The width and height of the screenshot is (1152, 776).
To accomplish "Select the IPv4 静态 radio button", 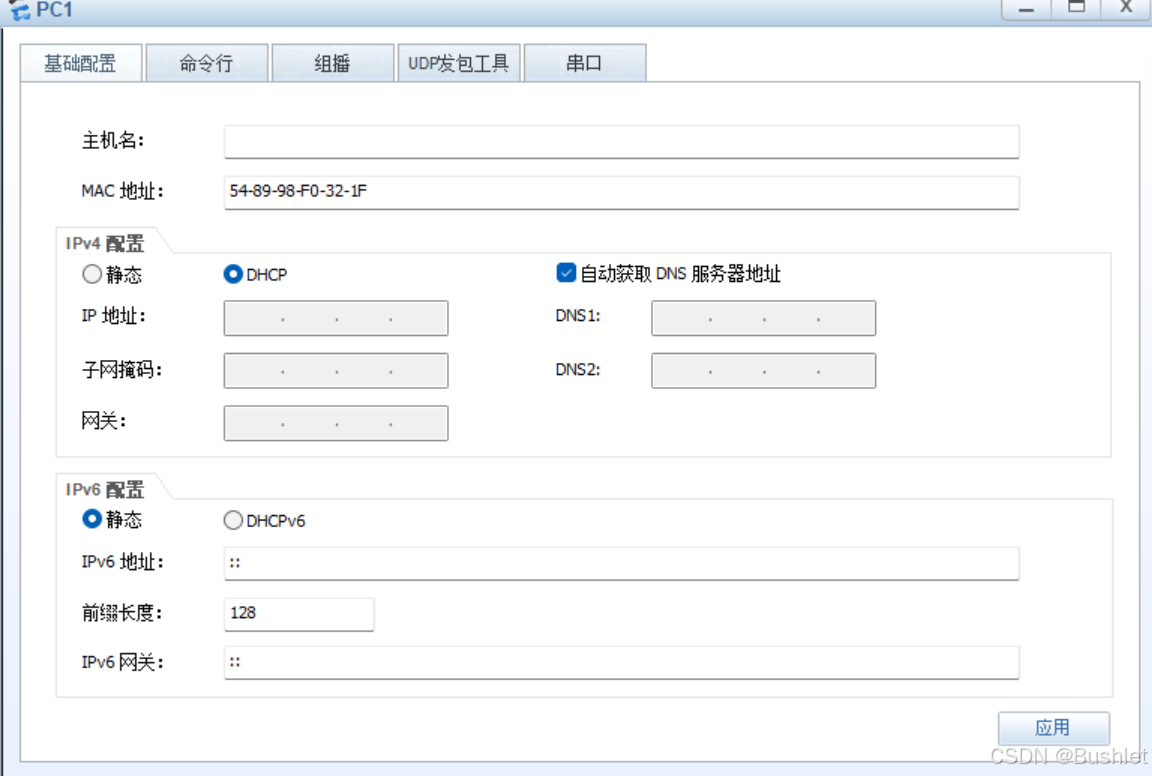I will click(92, 274).
